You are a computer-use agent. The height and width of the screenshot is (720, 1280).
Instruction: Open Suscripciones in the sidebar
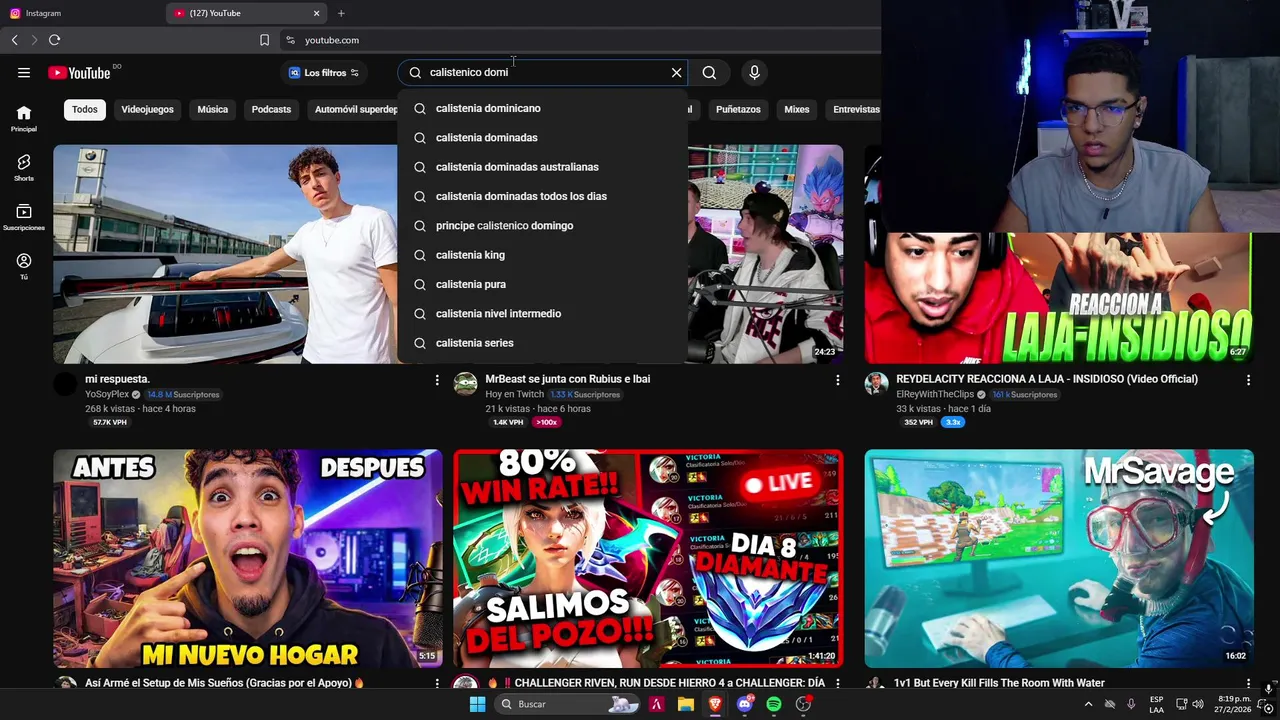click(24, 217)
